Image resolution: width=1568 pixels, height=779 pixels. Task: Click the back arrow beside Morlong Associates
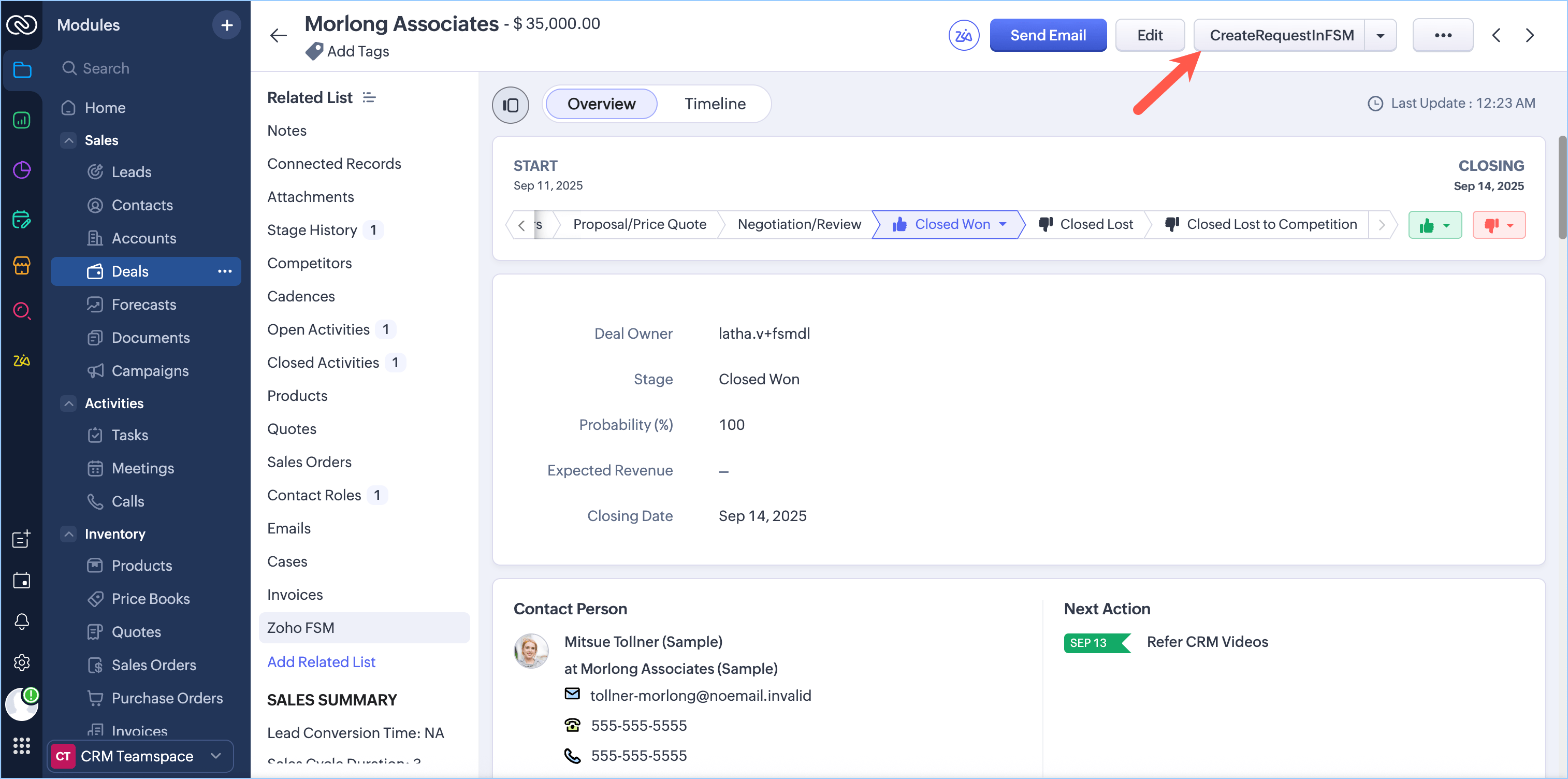[278, 36]
